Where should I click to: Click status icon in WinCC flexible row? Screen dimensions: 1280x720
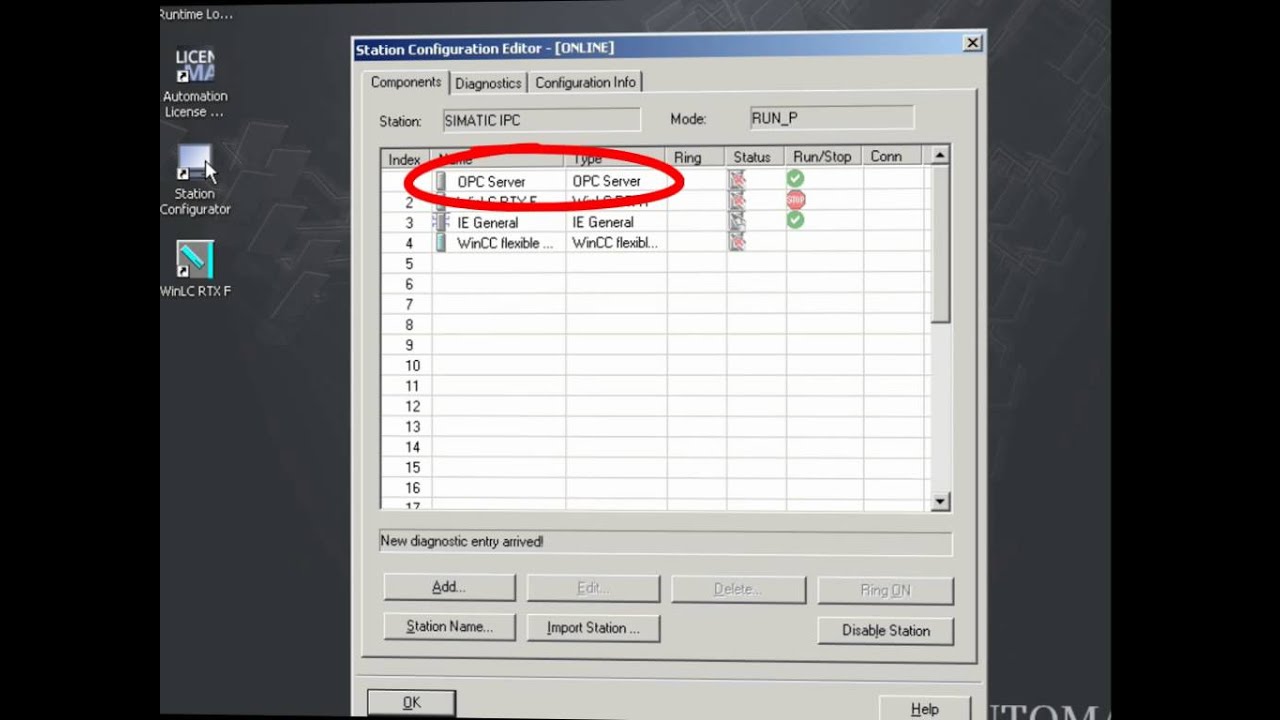737,242
